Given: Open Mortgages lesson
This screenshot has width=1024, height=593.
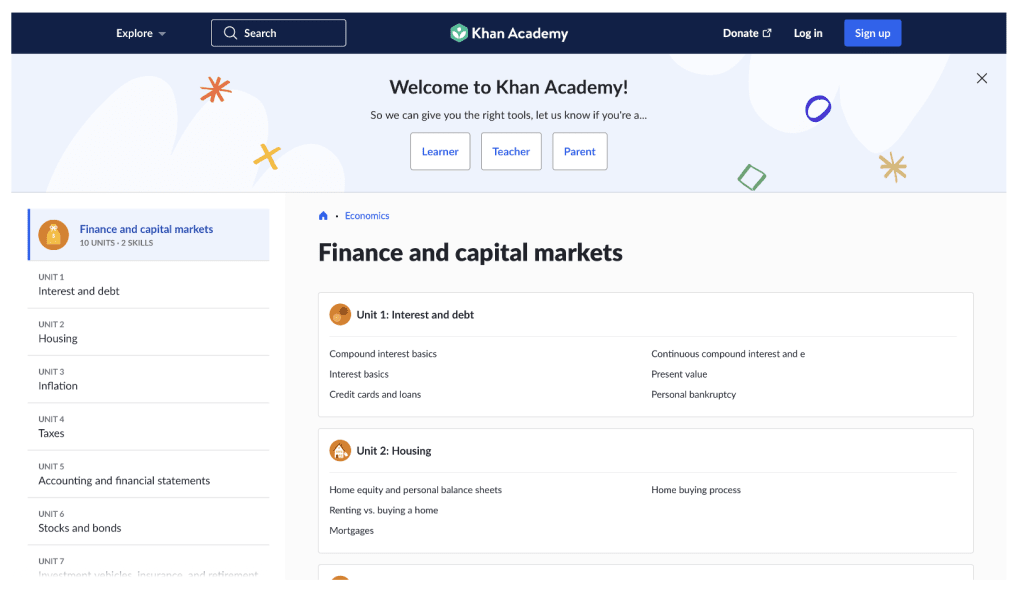Looking at the screenshot, I should 351,530.
